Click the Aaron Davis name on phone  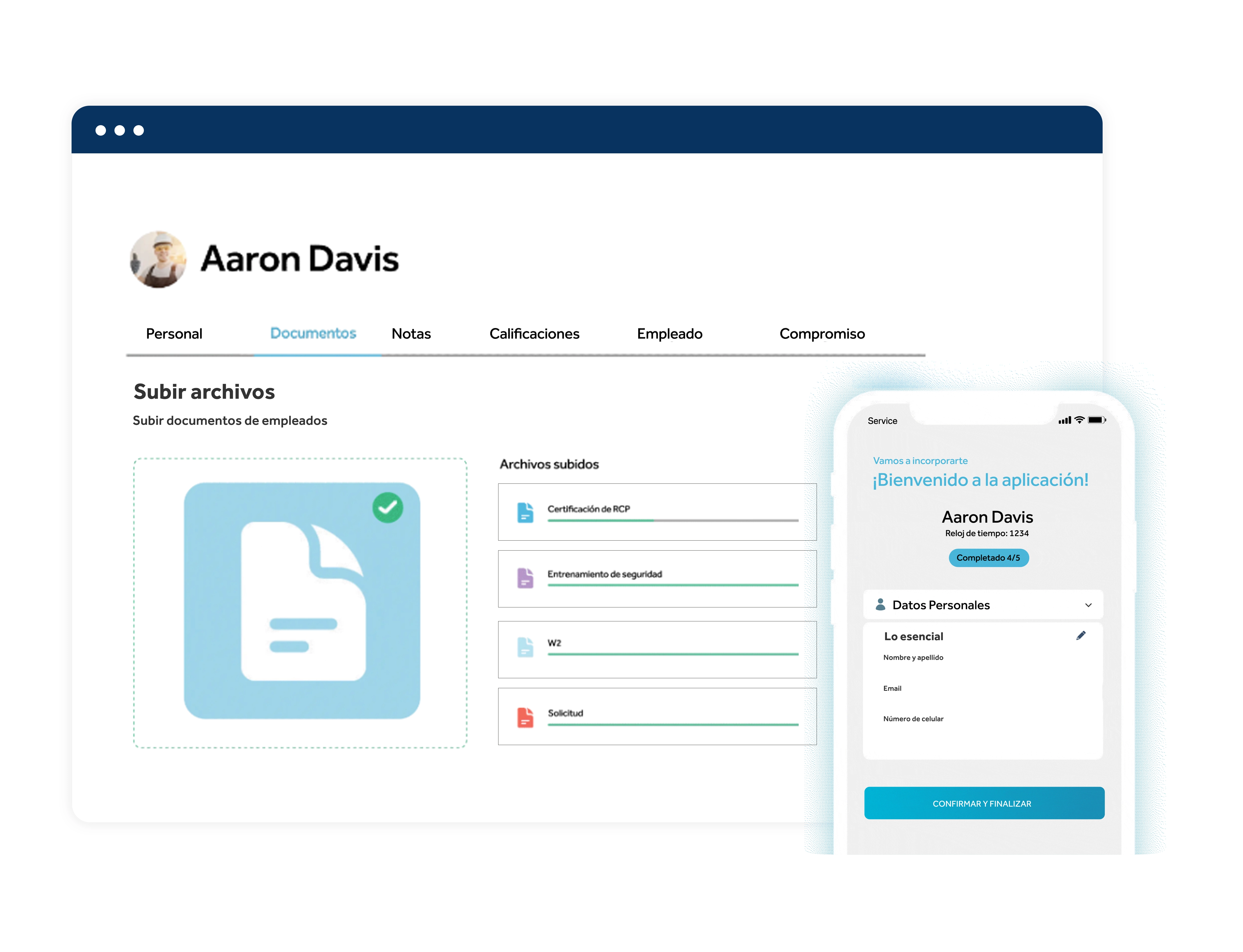point(987,517)
